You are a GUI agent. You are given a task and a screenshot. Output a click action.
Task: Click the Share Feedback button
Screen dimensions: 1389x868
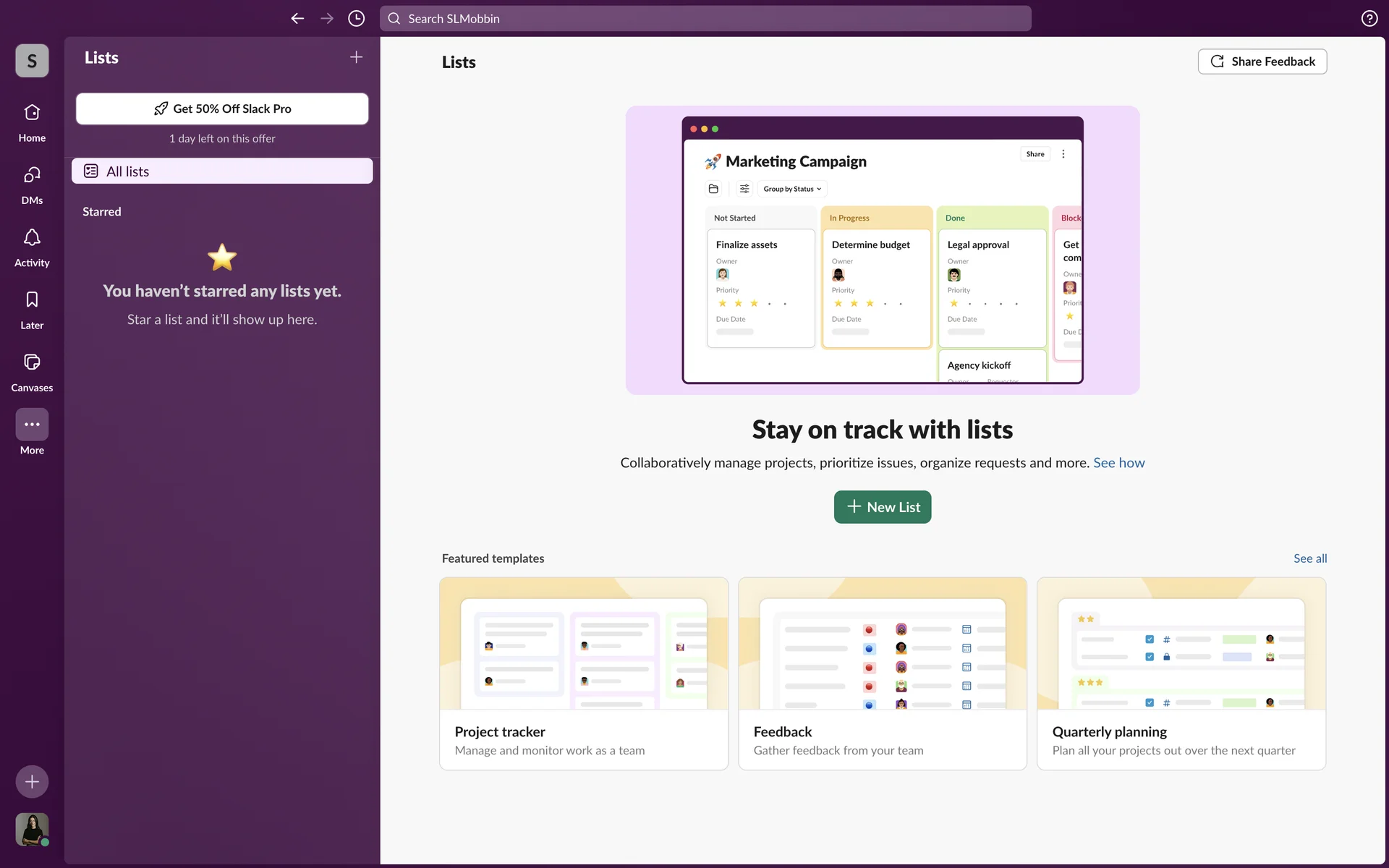point(1262,61)
